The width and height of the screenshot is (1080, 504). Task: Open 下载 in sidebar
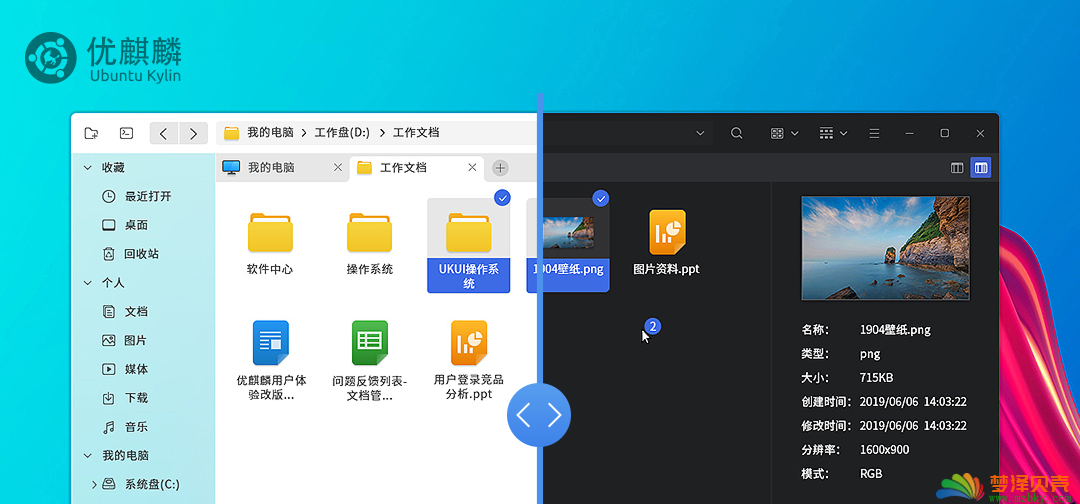[x=125, y=397]
